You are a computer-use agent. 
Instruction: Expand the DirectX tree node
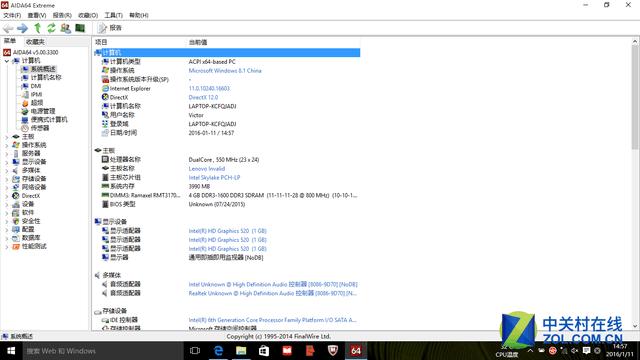coord(7,196)
